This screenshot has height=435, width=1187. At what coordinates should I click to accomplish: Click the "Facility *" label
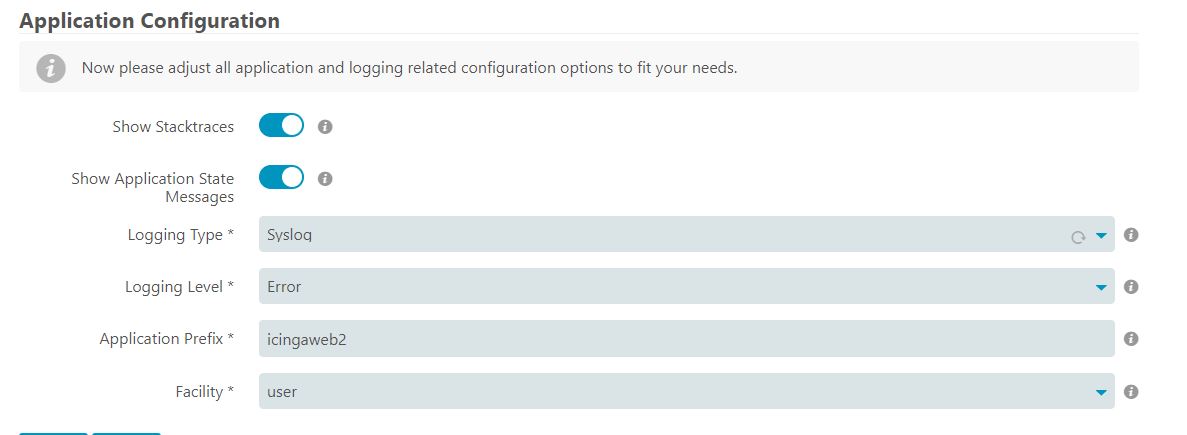tap(204, 392)
